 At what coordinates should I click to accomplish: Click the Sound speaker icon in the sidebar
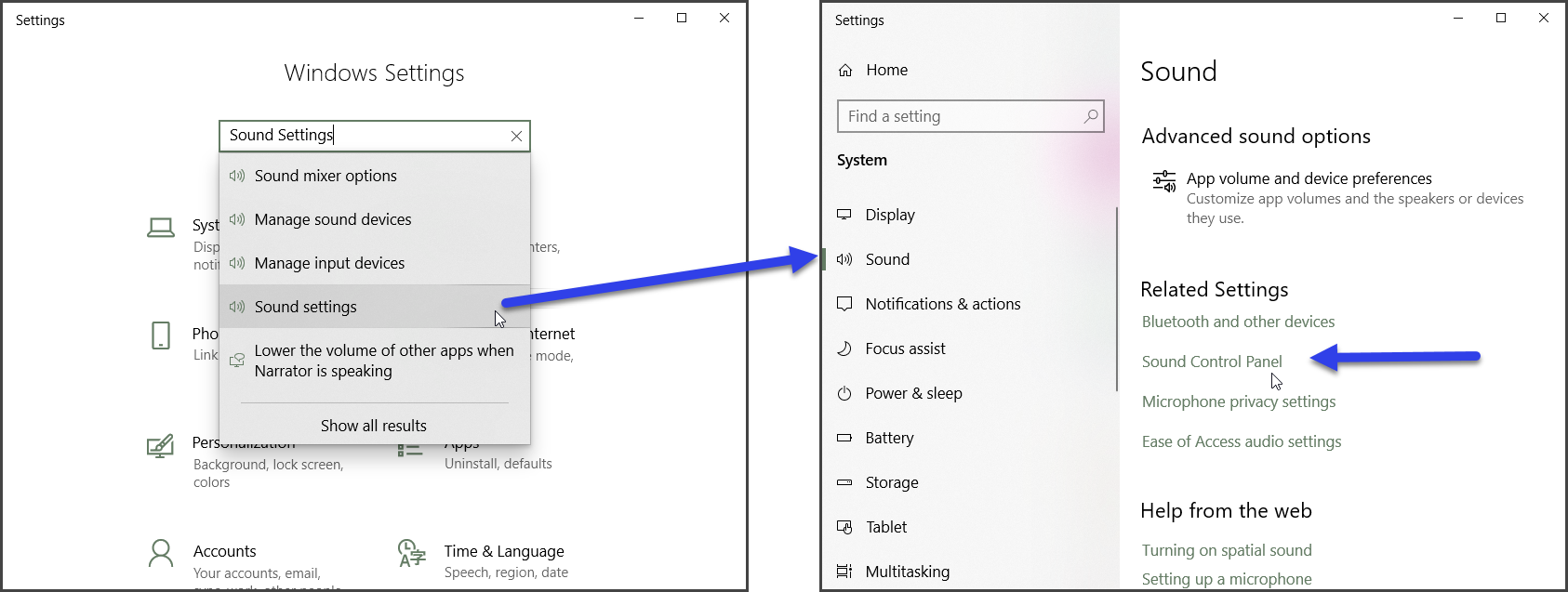coord(844,259)
